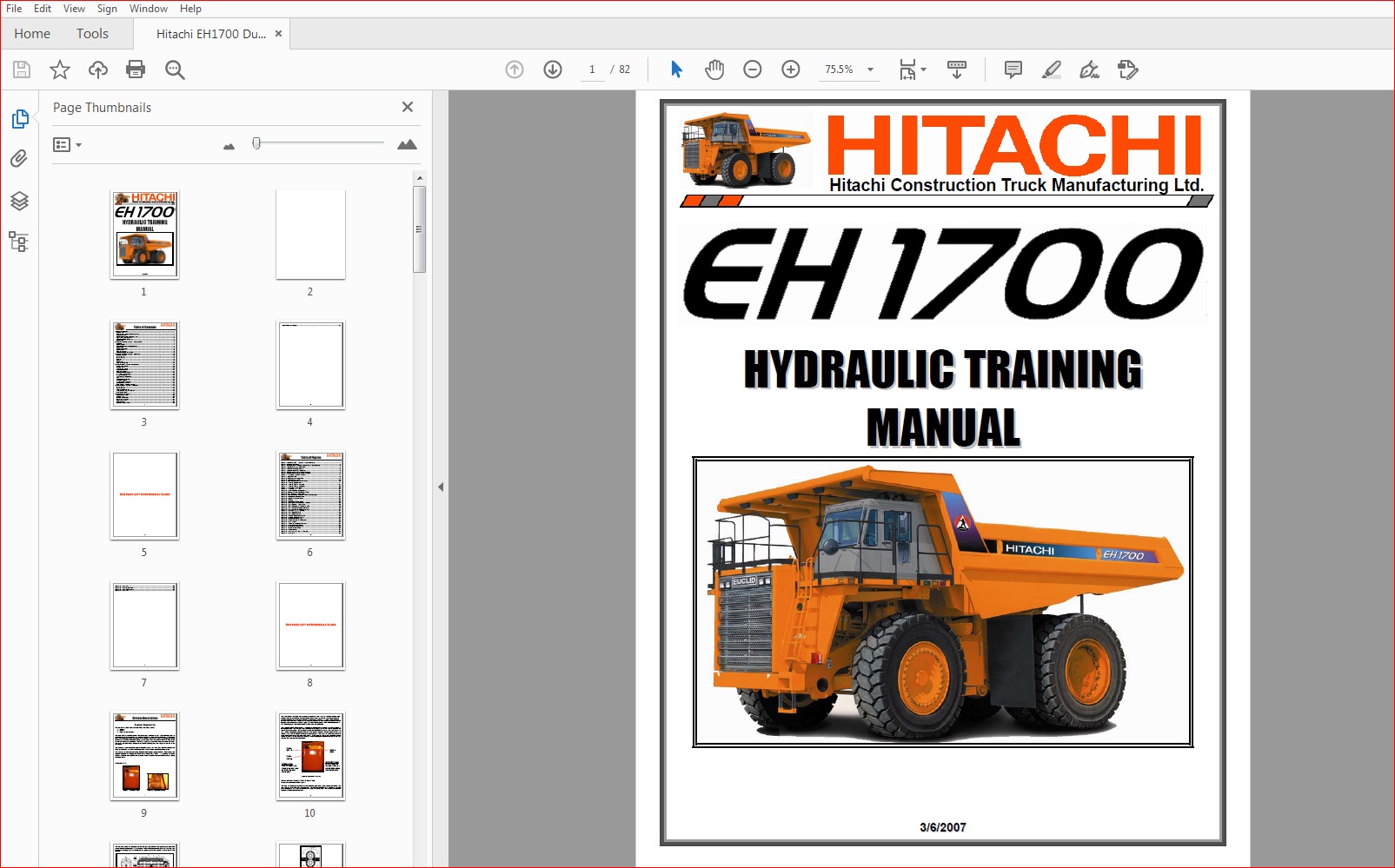Screen dimensions: 1395x868
Task: Select the Hitachi EH1700 document tab
Action: click(211, 34)
